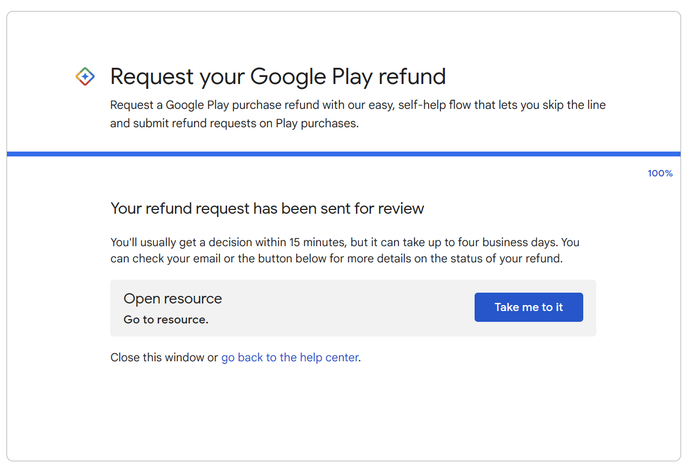
Task: Click the line mentioning "self-help flow"
Action: [x=358, y=105]
